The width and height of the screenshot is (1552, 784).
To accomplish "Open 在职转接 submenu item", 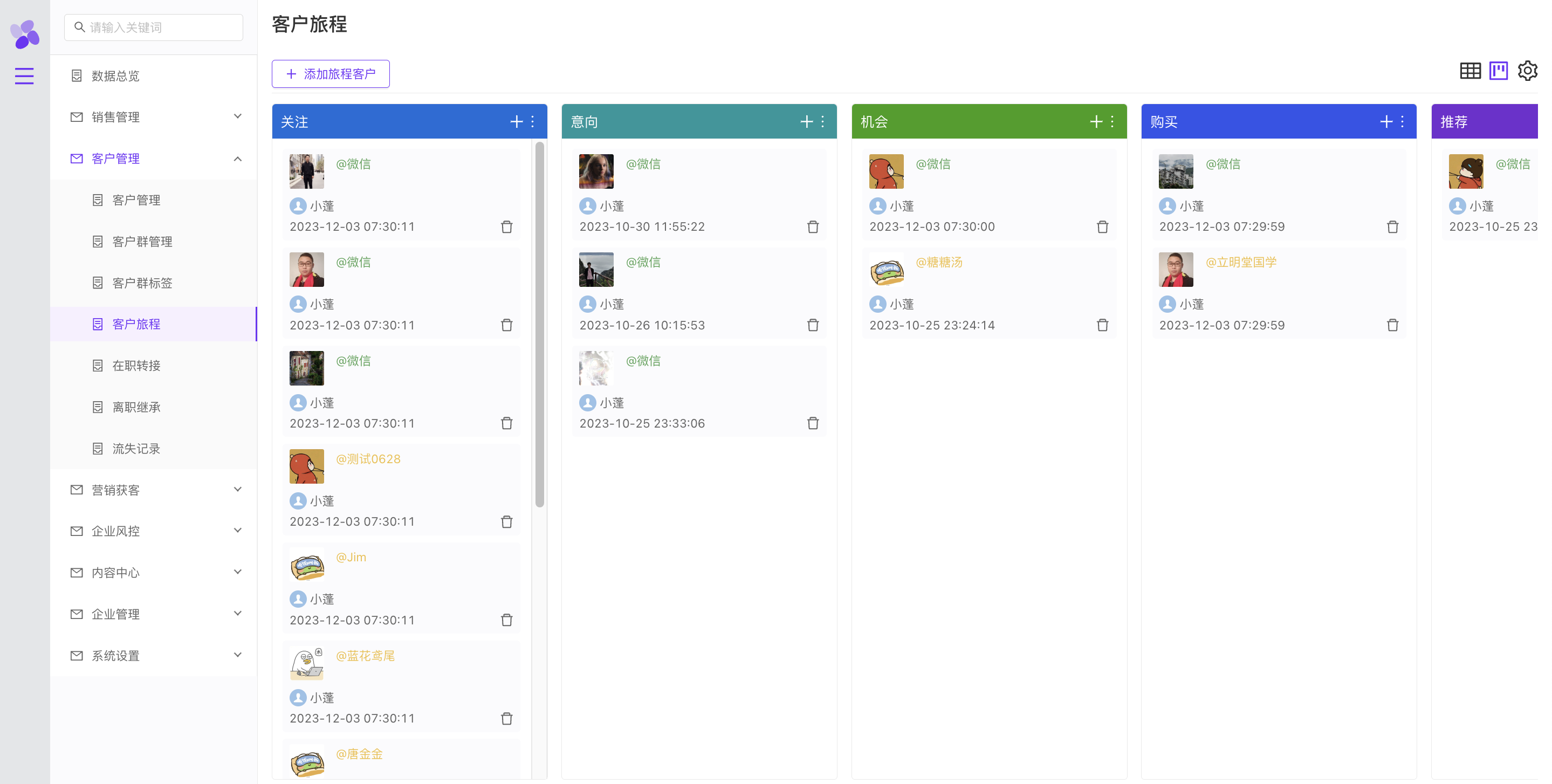I will (154, 366).
